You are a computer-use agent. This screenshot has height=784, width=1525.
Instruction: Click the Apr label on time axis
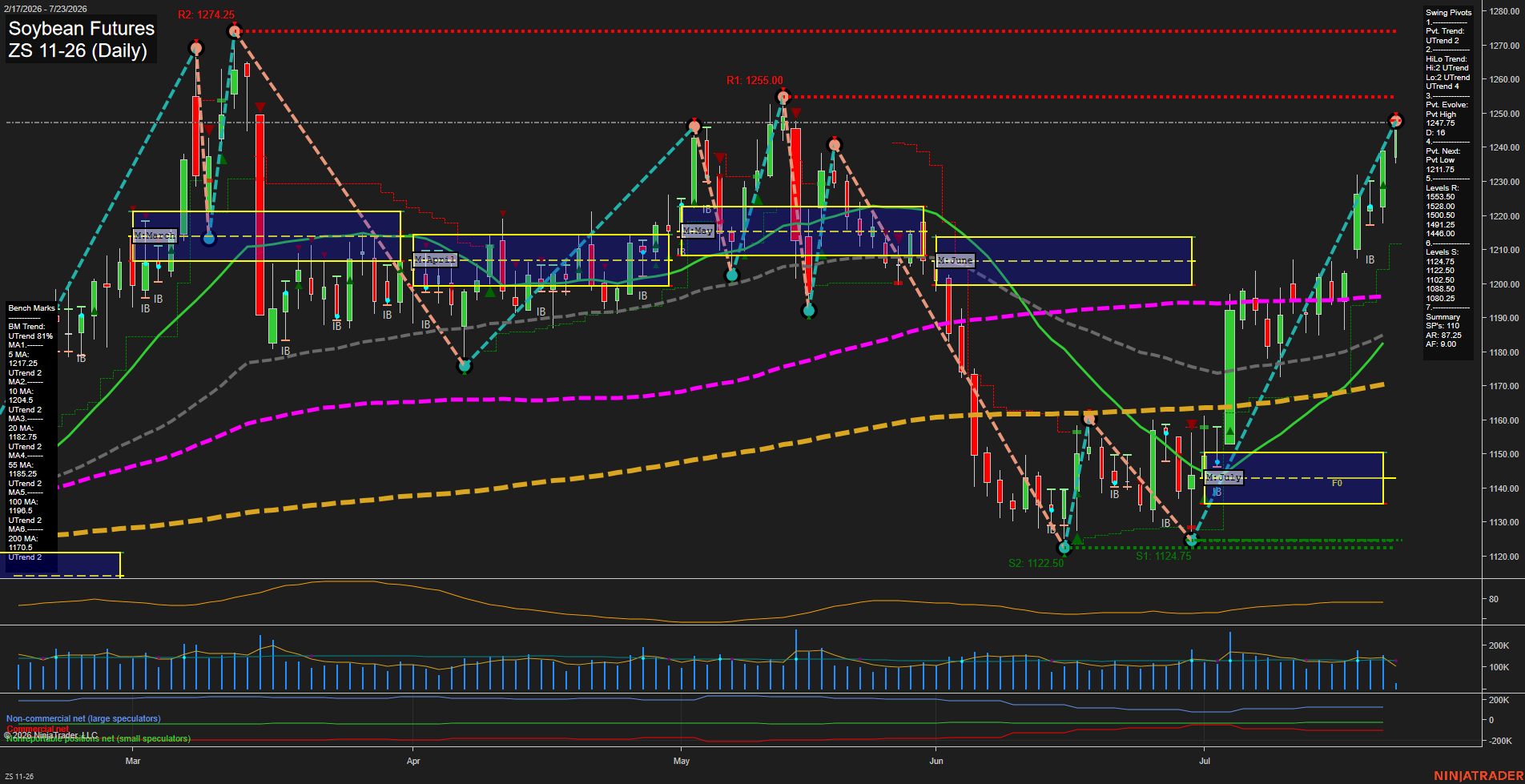pyautogui.click(x=413, y=761)
